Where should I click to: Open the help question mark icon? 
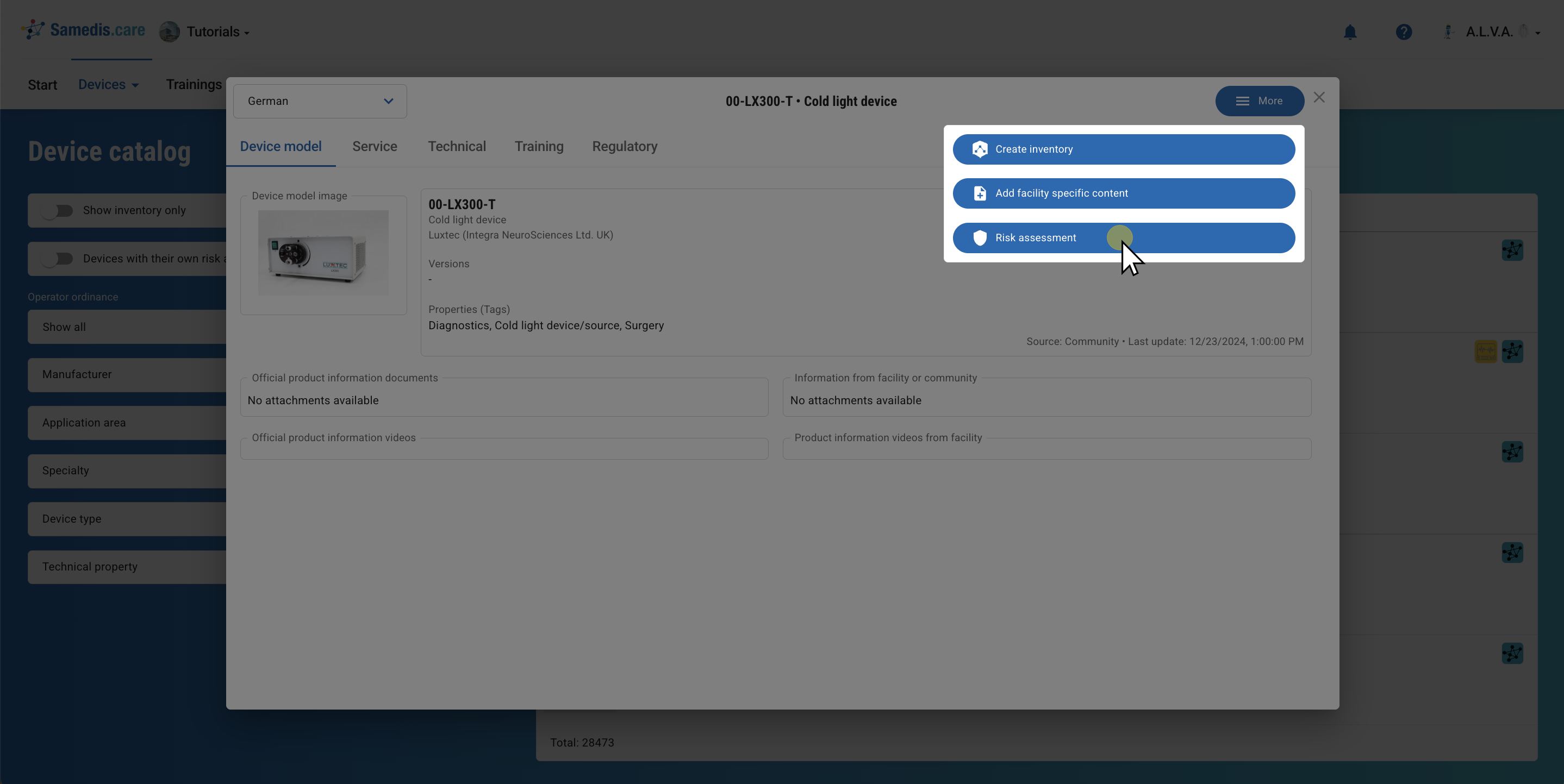pyautogui.click(x=1403, y=32)
